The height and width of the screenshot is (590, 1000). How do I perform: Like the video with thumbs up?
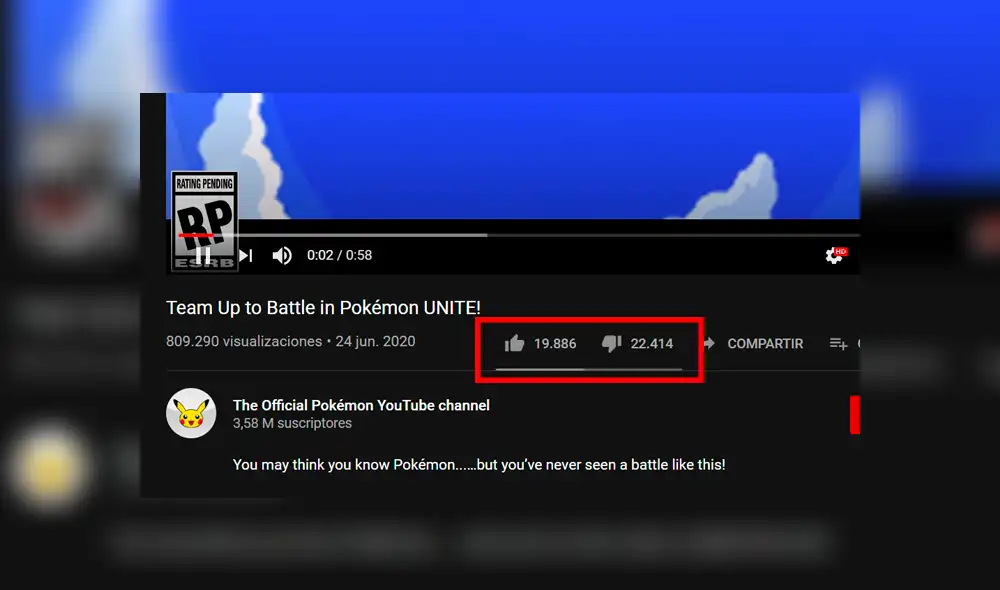pos(514,343)
